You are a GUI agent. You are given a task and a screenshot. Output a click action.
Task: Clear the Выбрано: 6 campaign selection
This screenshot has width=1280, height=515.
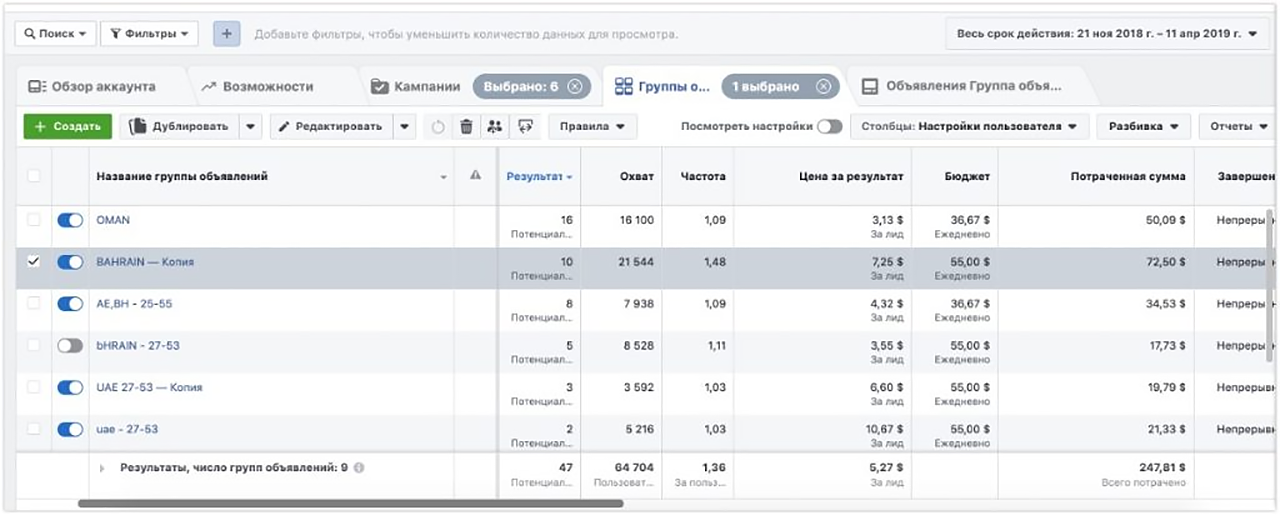(x=574, y=86)
